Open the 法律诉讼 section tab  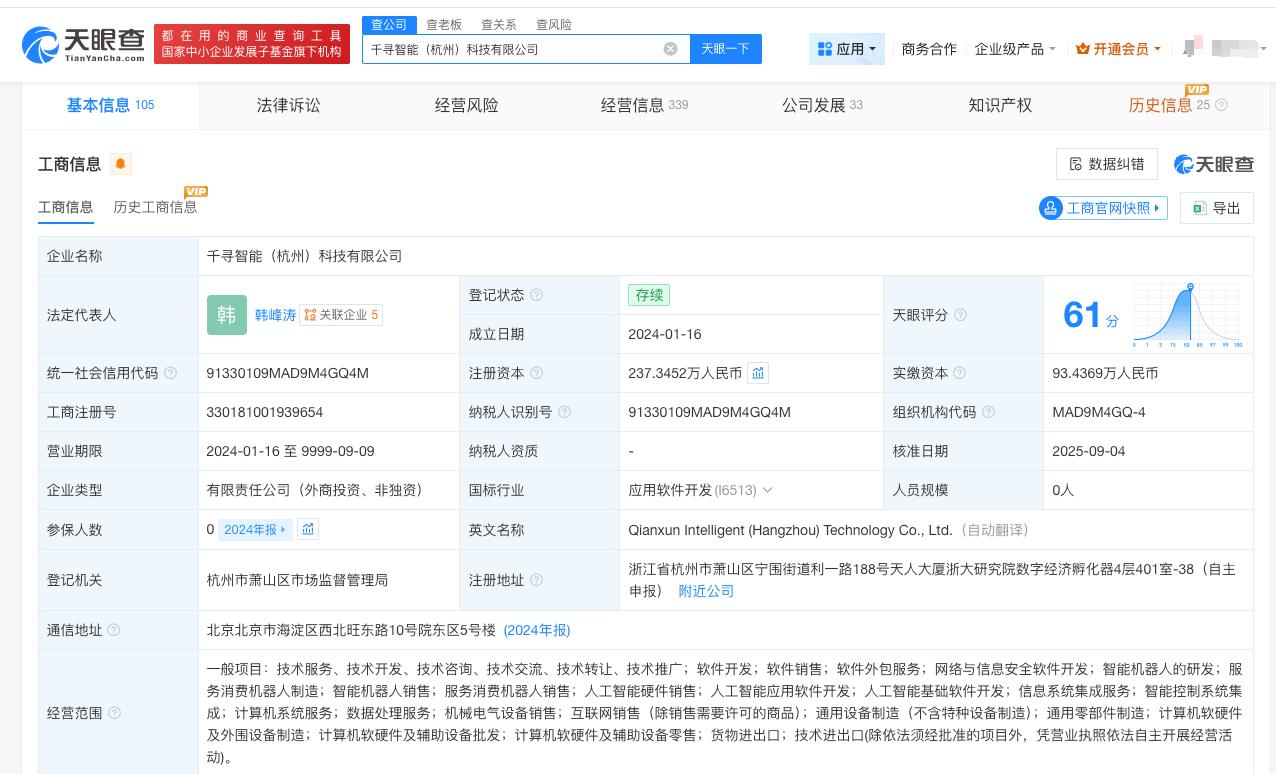tap(288, 105)
